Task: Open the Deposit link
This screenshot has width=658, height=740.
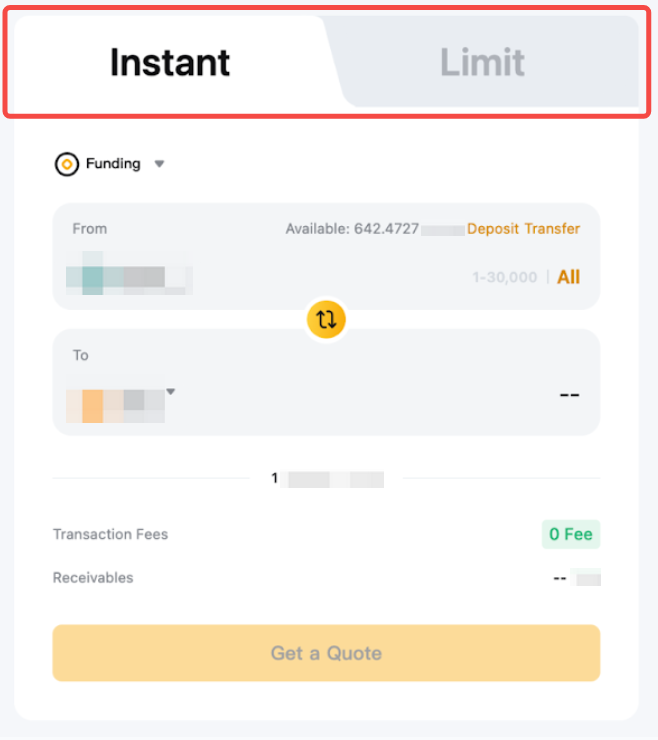Action: pyautogui.click(x=491, y=229)
